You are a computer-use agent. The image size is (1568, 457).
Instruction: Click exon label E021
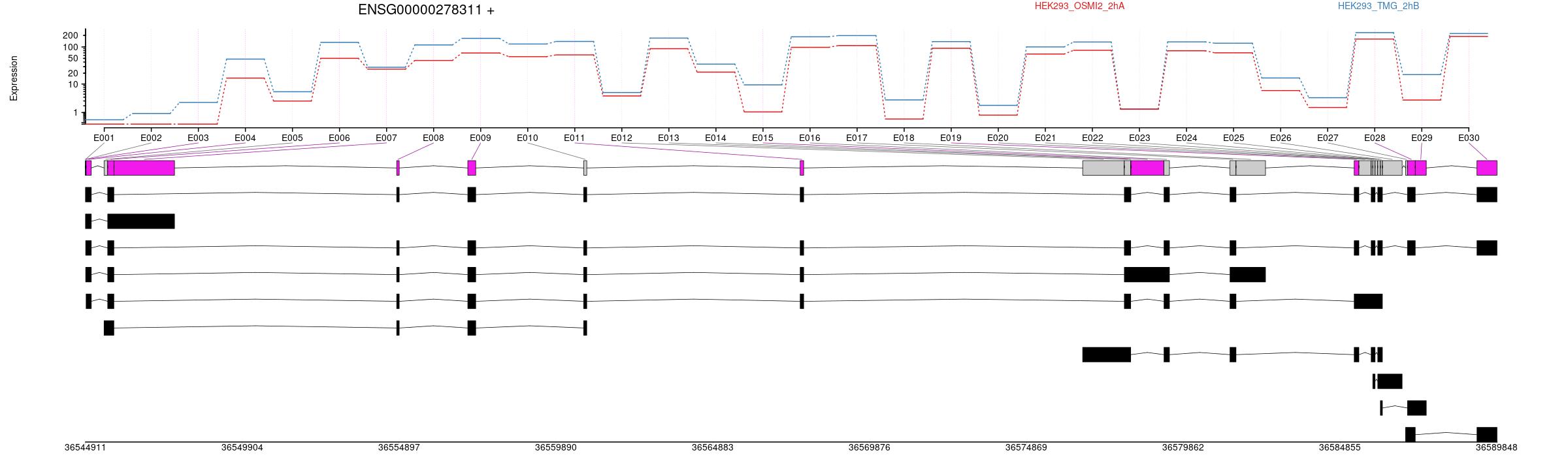(1045, 138)
